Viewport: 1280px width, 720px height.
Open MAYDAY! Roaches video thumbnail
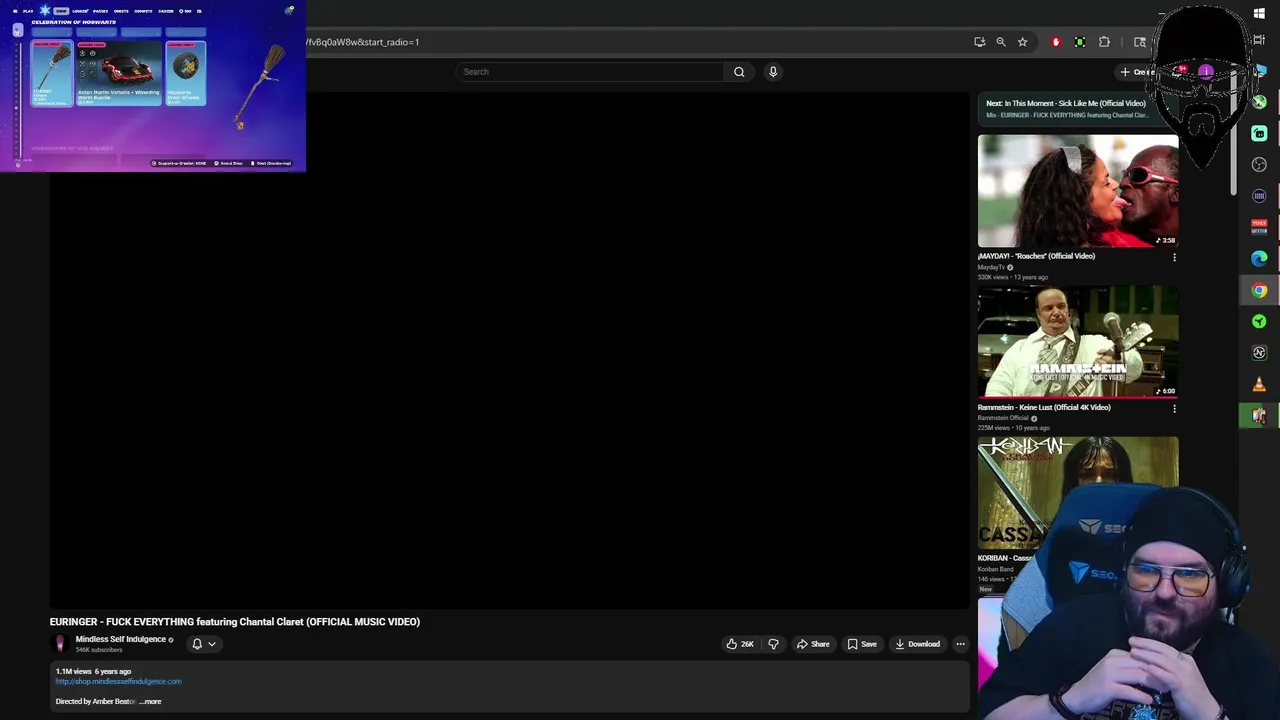[x=1078, y=191]
